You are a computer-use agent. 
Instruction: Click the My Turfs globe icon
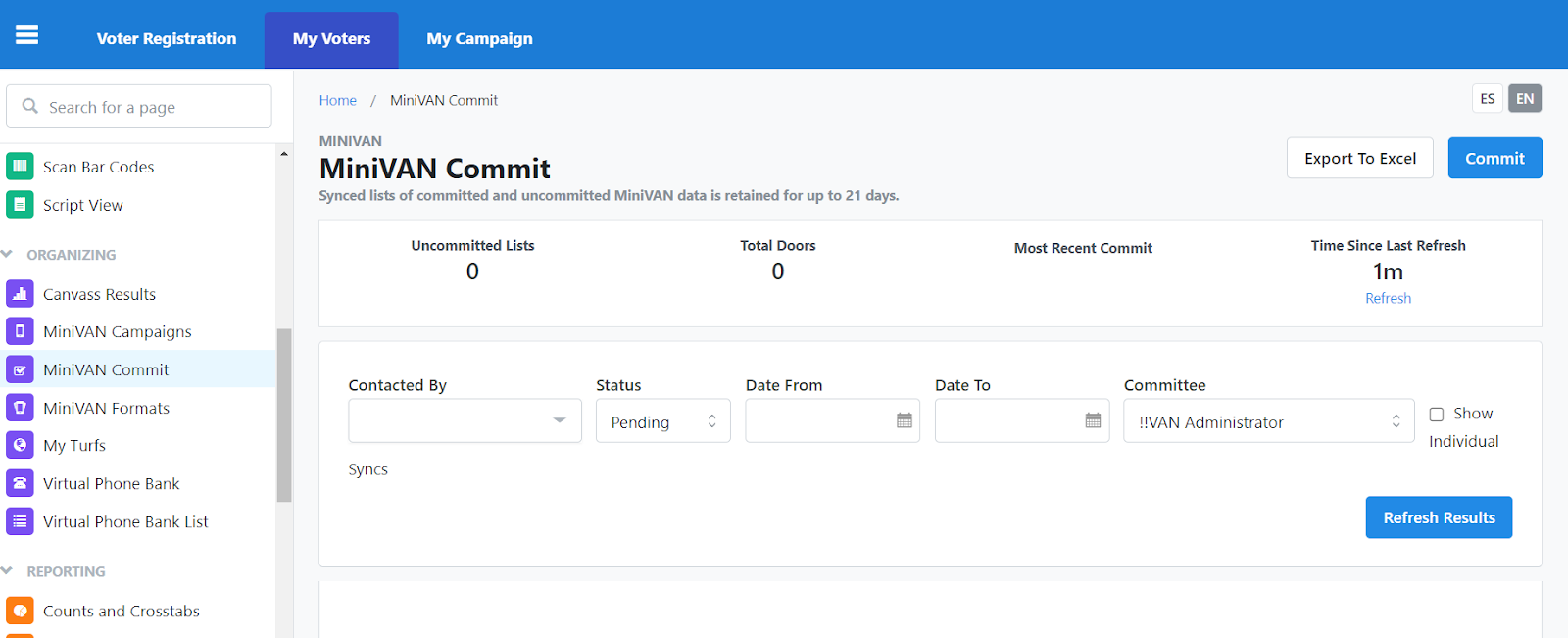click(x=20, y=445)
